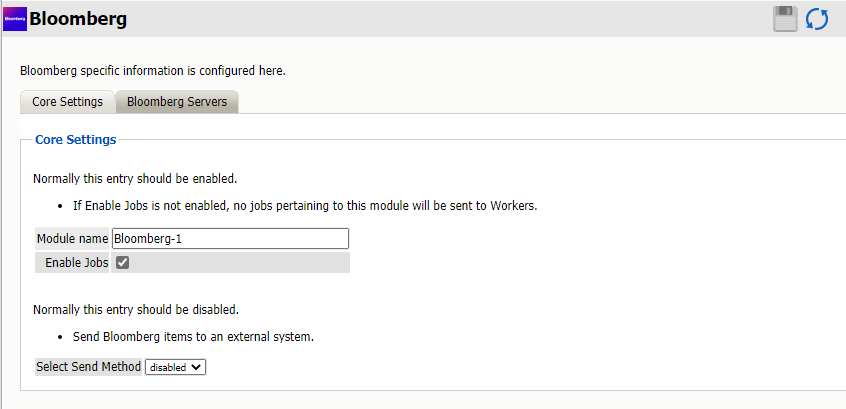Click into the Module name text field
Image resolution: width=846 pixels, height=409 pixels.
coord(230,239)
